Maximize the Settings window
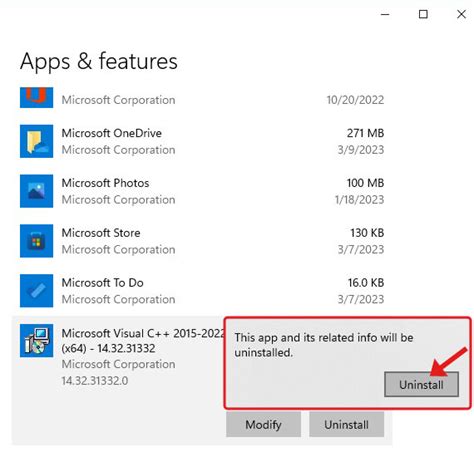474x452 pixels. click(x=423, y=14)
